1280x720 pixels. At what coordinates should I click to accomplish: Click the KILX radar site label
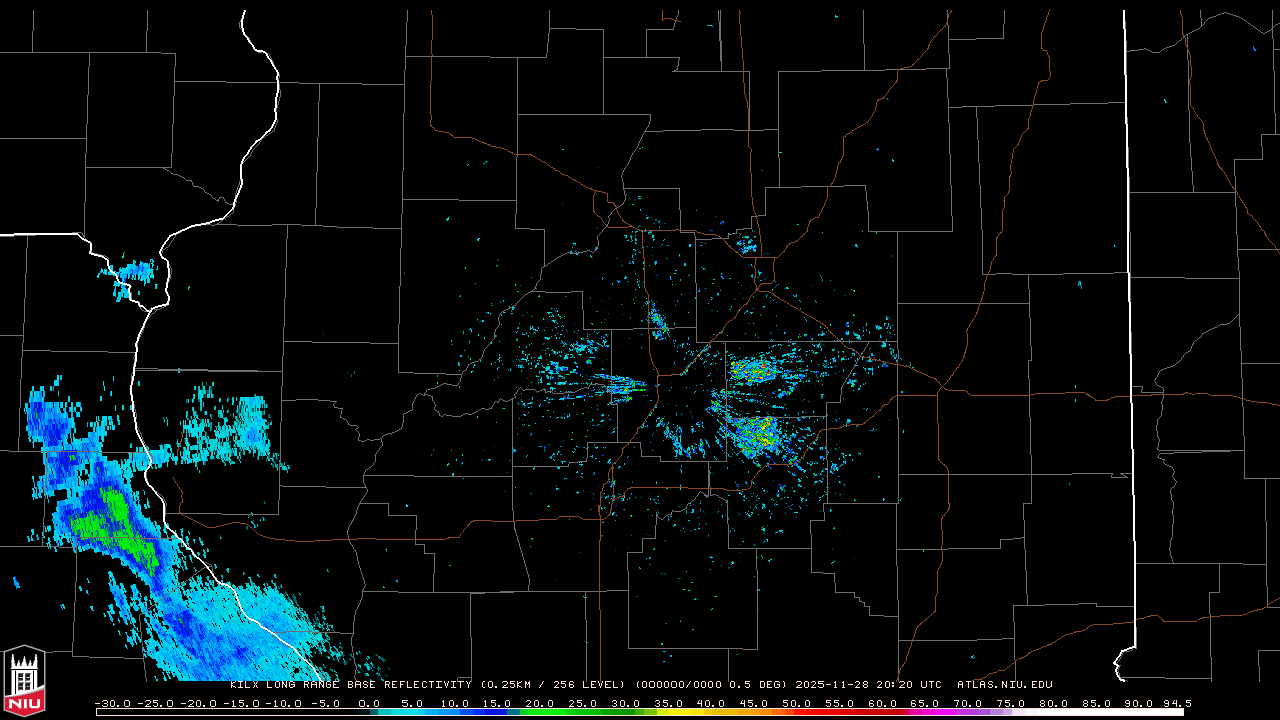[246, 685]
